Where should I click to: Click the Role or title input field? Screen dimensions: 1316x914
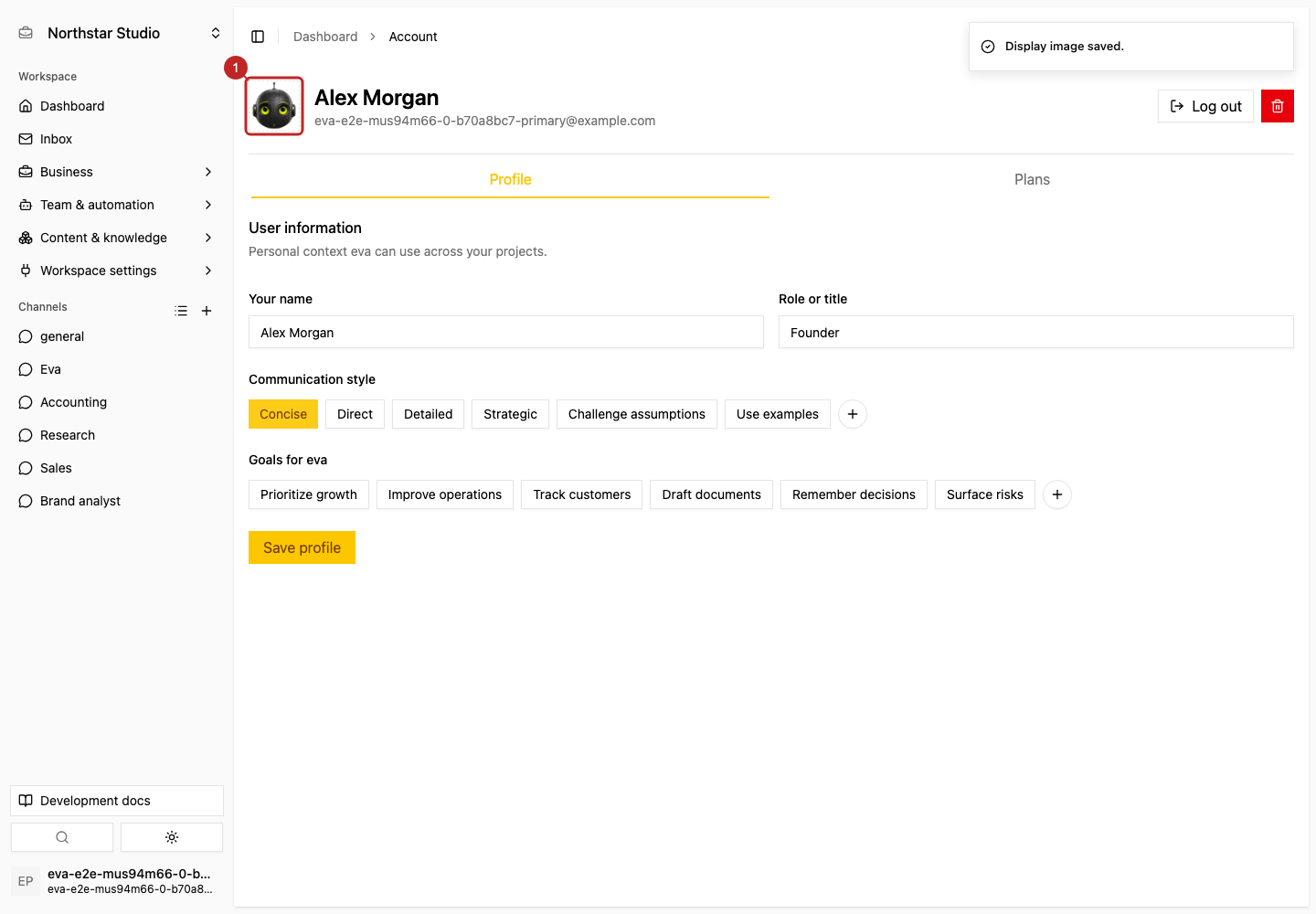coord(1036,332)
